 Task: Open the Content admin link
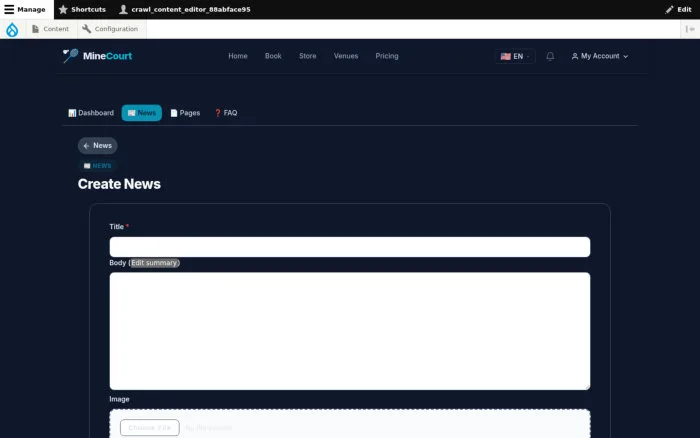pos(50,29)
